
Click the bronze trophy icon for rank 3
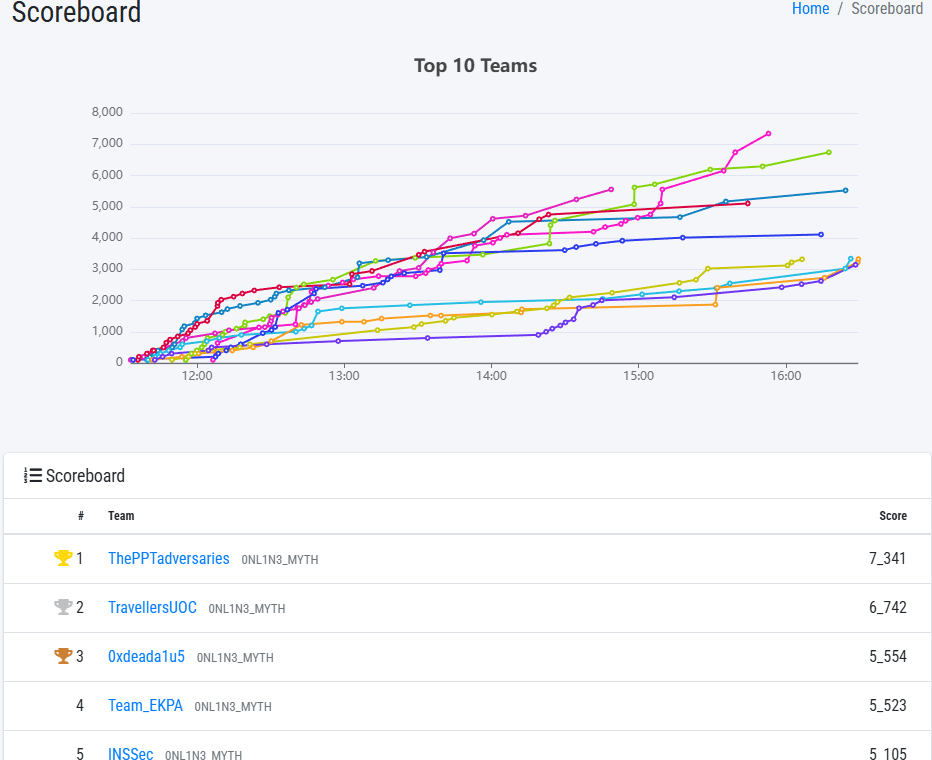pyautogui.click(x=63, y=656)
